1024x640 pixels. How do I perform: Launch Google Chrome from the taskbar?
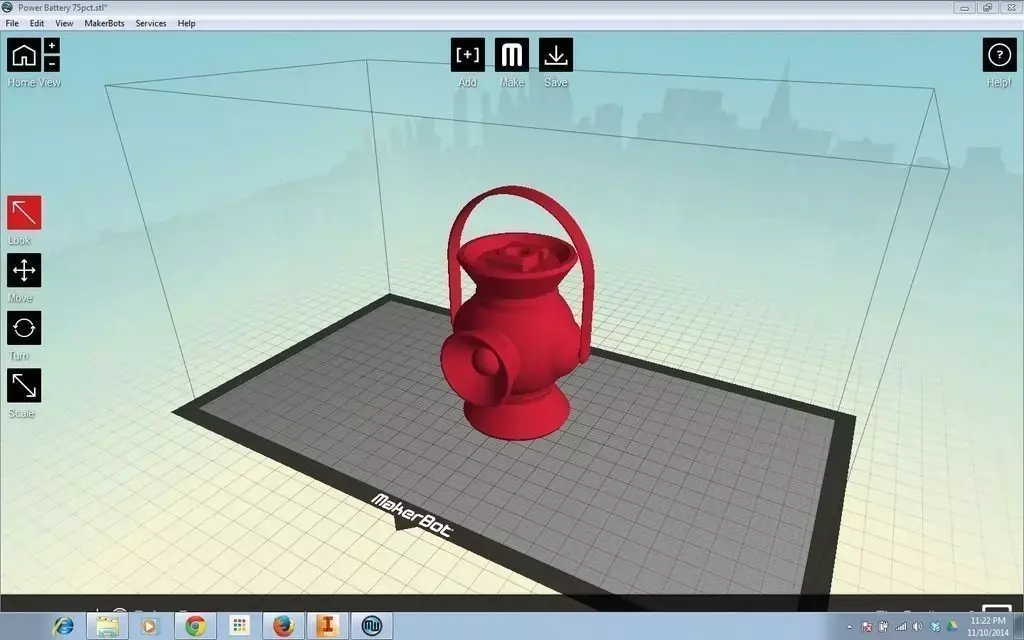pyautogui.click(x=194, y=627)
